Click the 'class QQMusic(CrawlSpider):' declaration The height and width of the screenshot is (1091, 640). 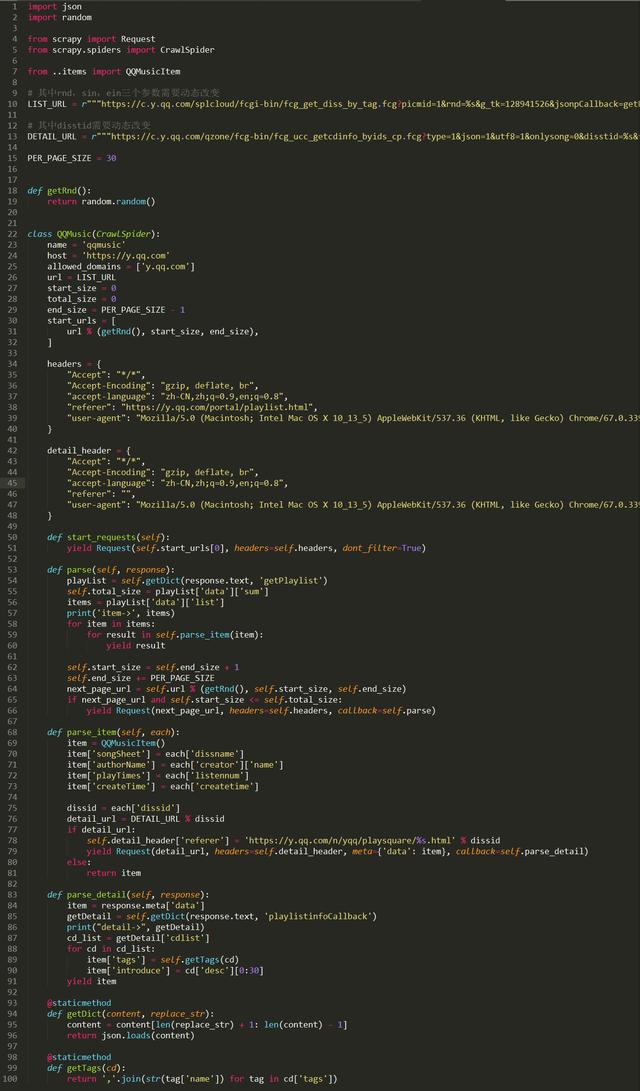pyautogui.click(x=94, y=234)
